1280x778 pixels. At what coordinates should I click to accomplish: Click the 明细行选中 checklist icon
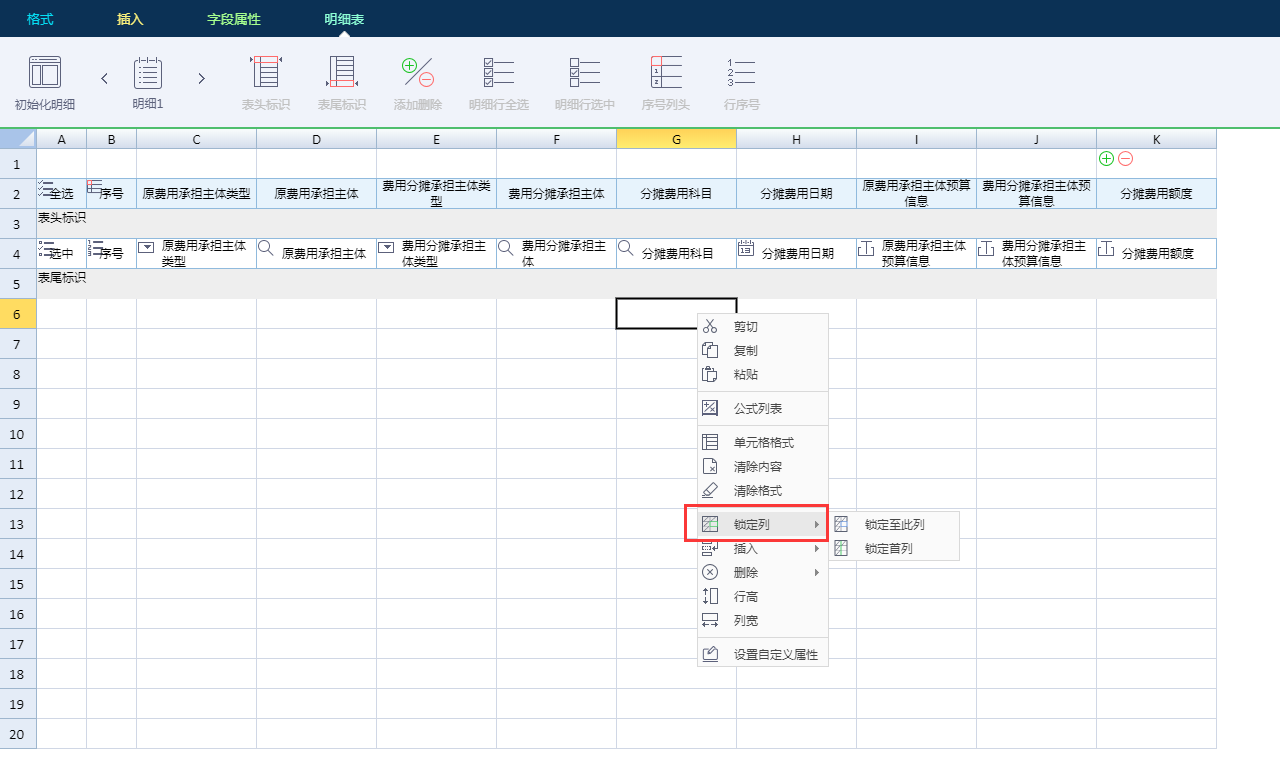point(584,73)
